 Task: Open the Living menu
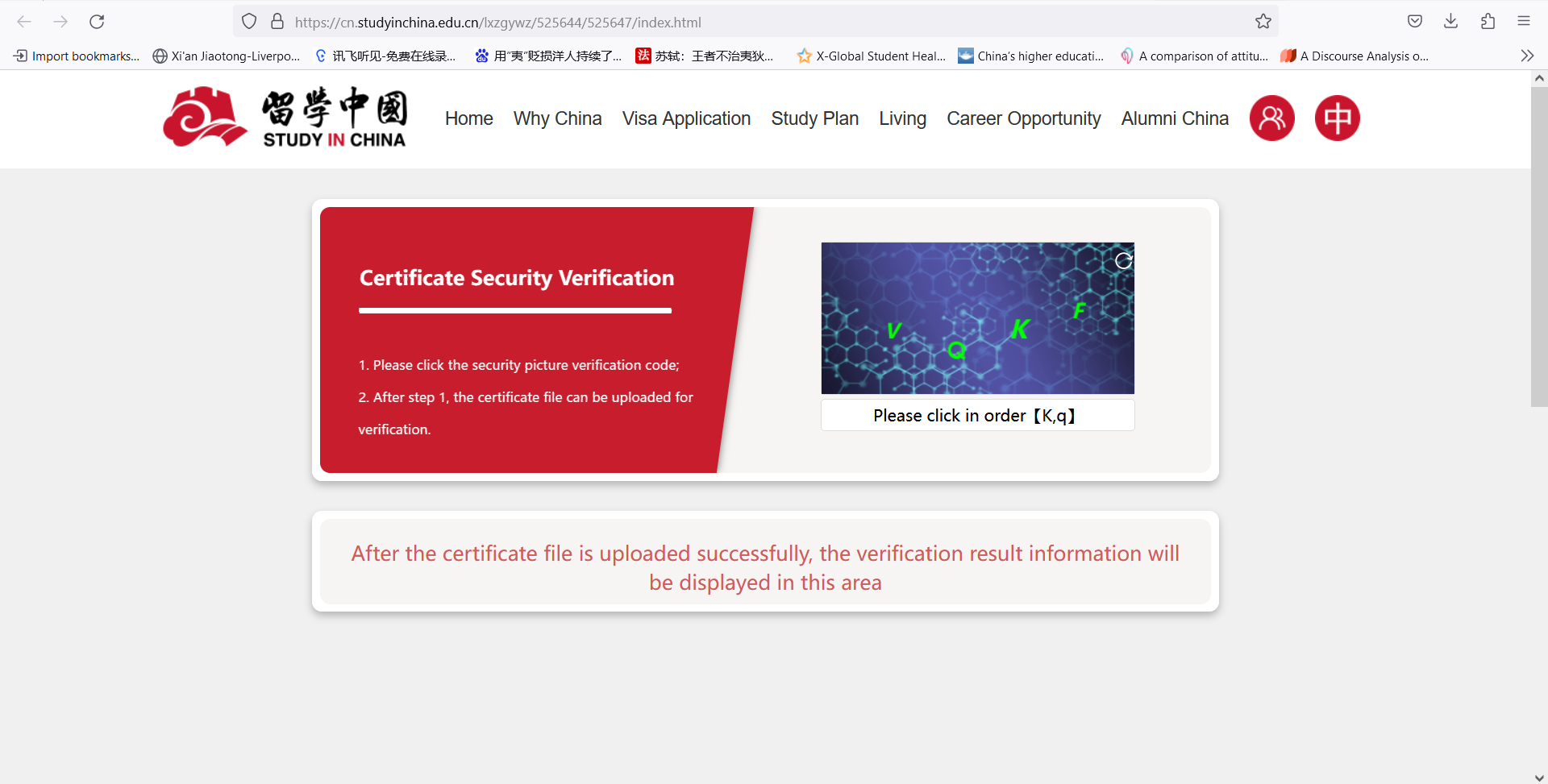coord(903,118)
